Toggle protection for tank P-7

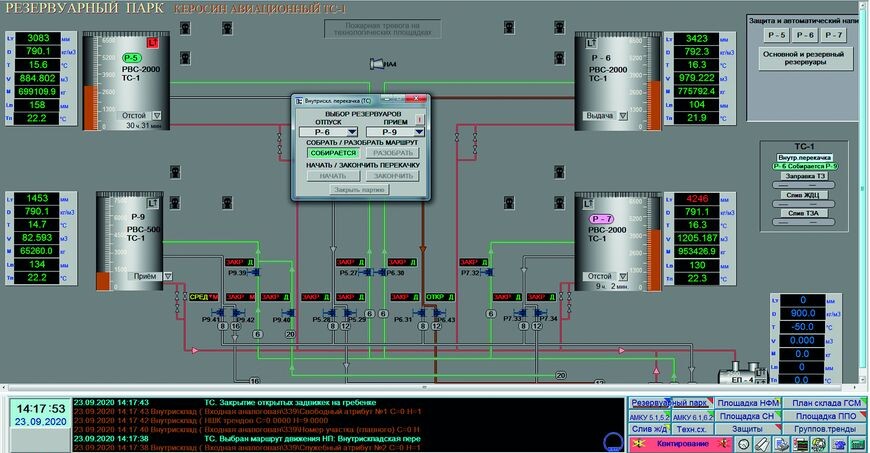coord(833,35)
